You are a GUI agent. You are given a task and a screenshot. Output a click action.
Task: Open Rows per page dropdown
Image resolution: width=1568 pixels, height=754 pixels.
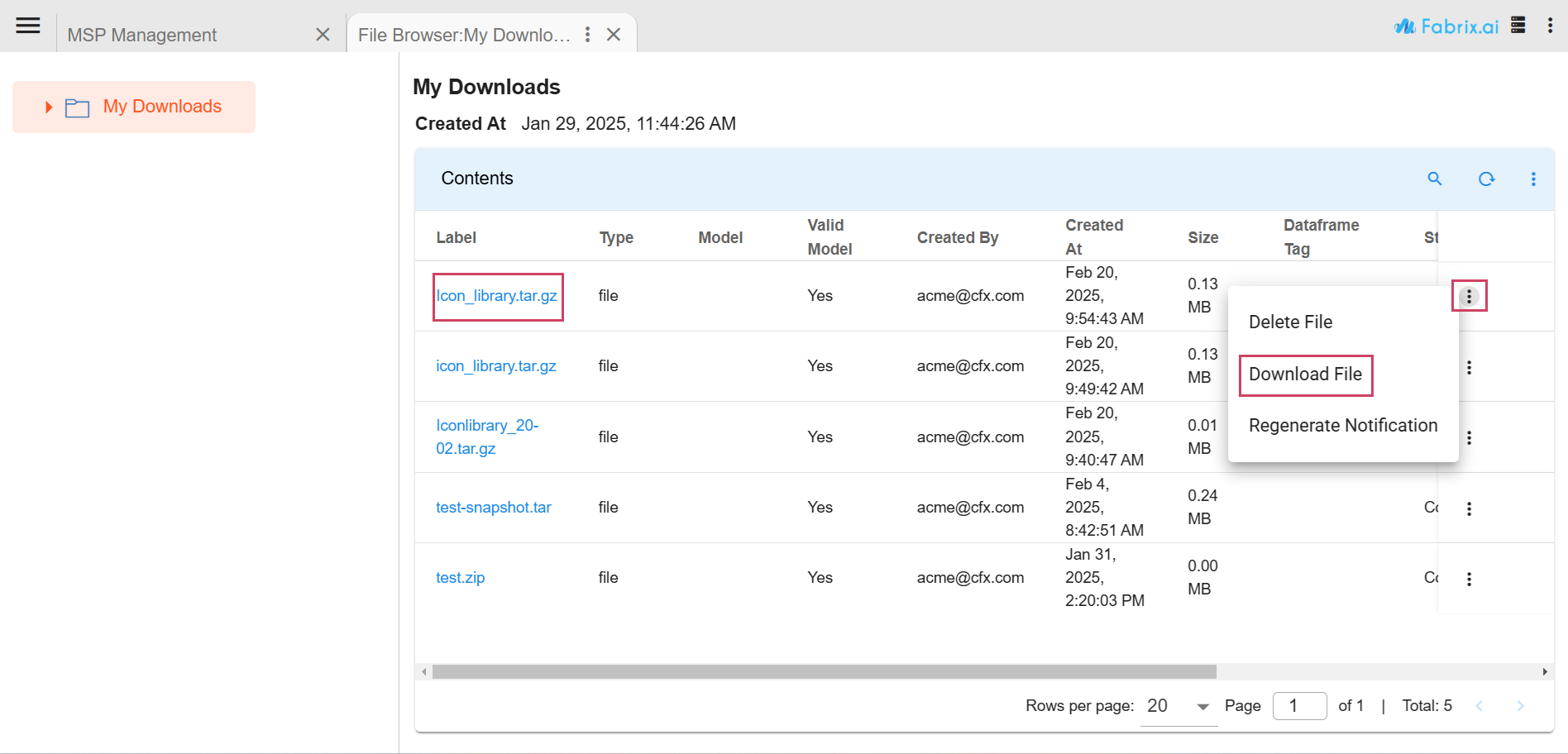pyautogui.click(x=1178, y=706)
